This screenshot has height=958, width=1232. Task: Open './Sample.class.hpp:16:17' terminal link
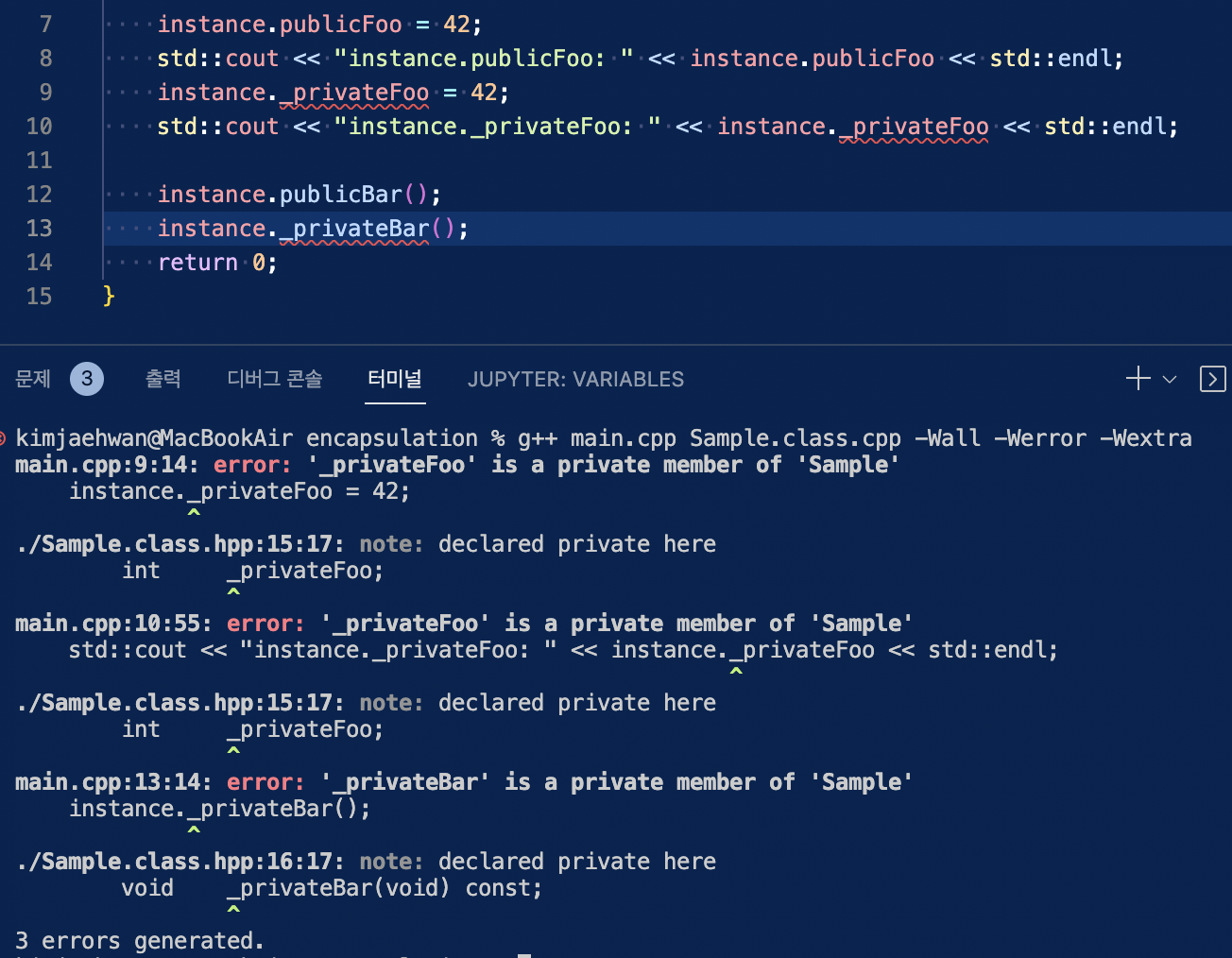point(180,861)
